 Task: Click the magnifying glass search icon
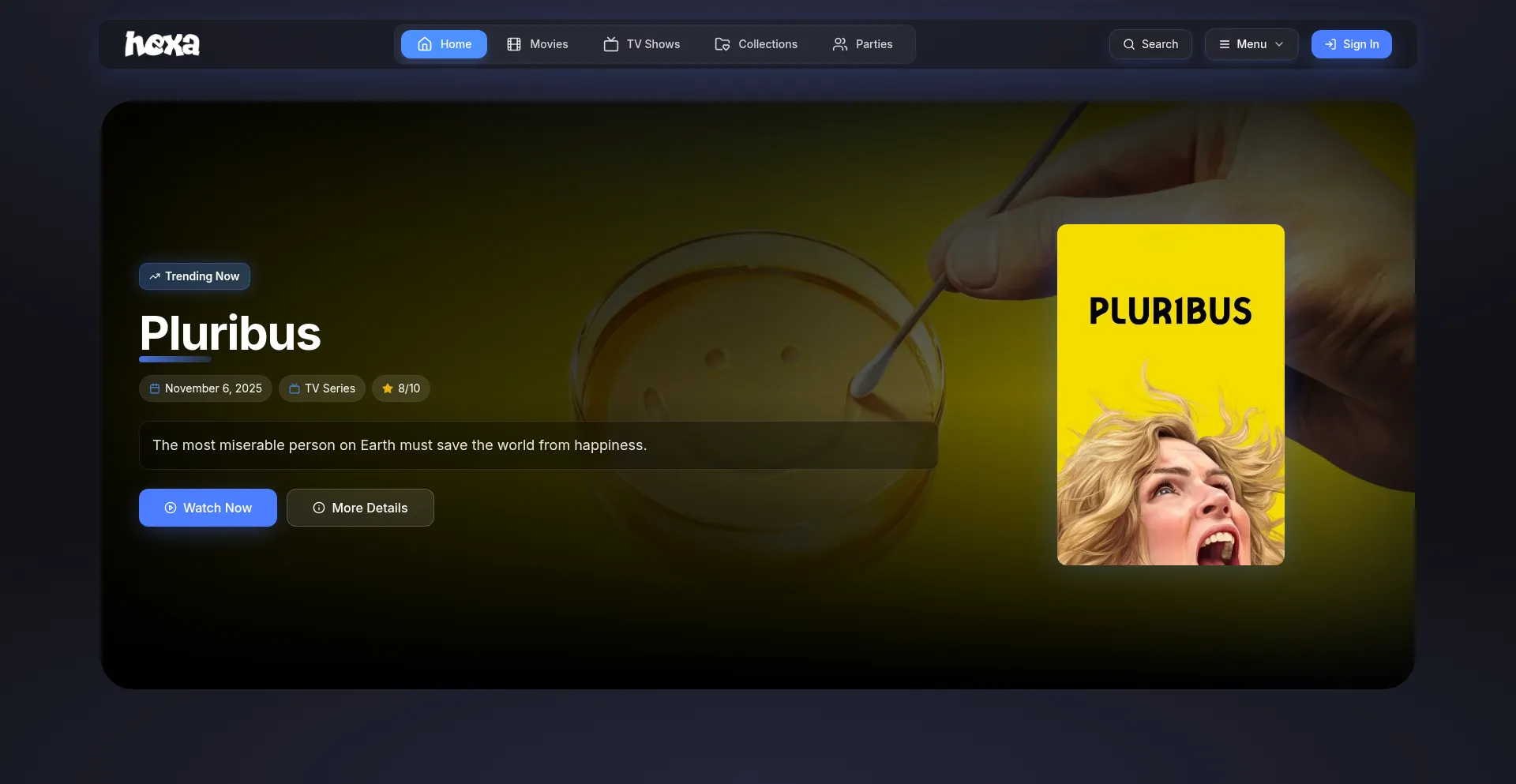pyautogui.click(x=1129, y=44)
